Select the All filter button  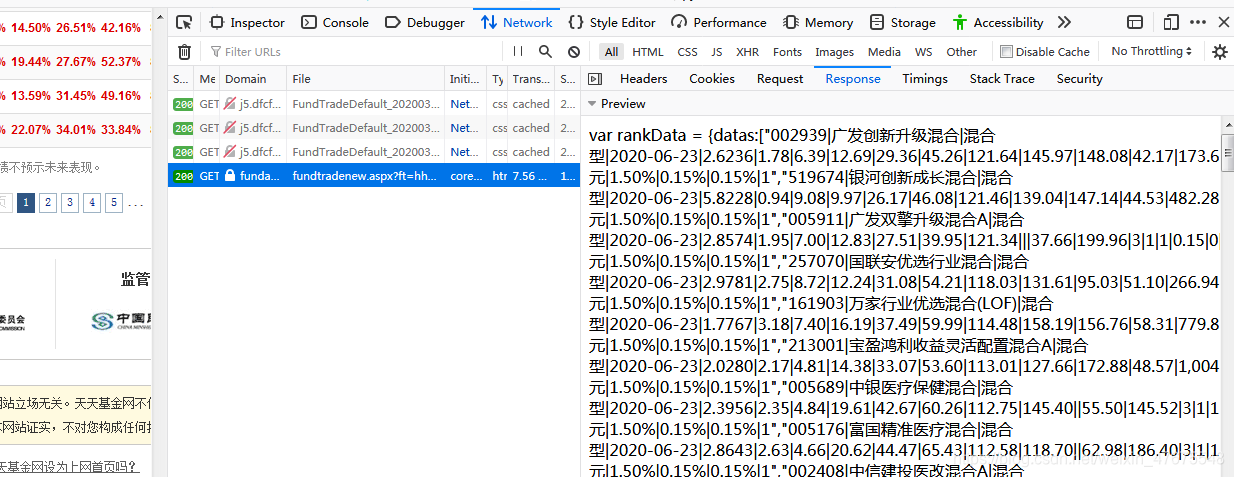click(x=612, y=52)
